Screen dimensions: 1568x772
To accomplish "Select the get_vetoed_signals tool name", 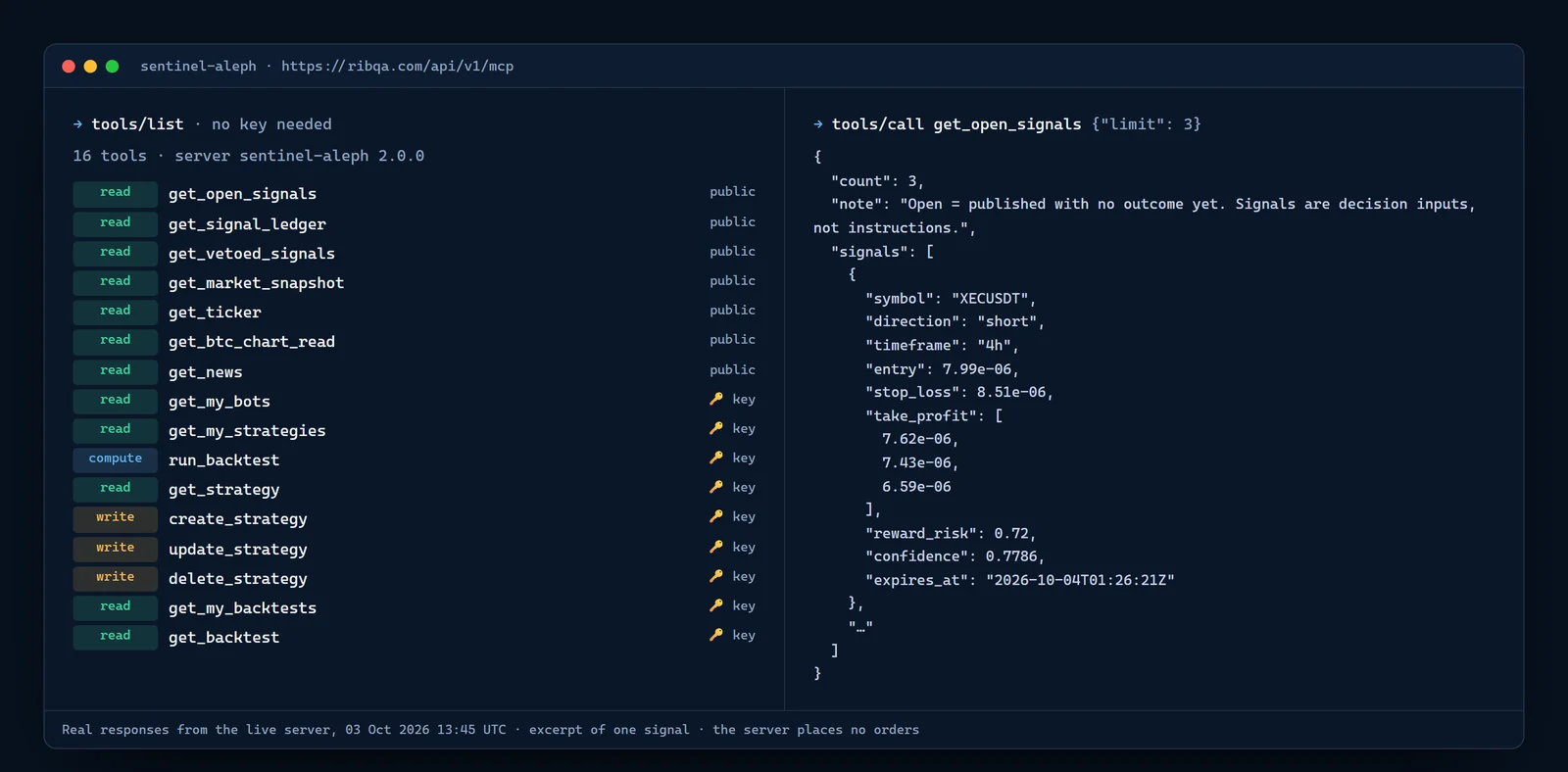I will (252, 254).
